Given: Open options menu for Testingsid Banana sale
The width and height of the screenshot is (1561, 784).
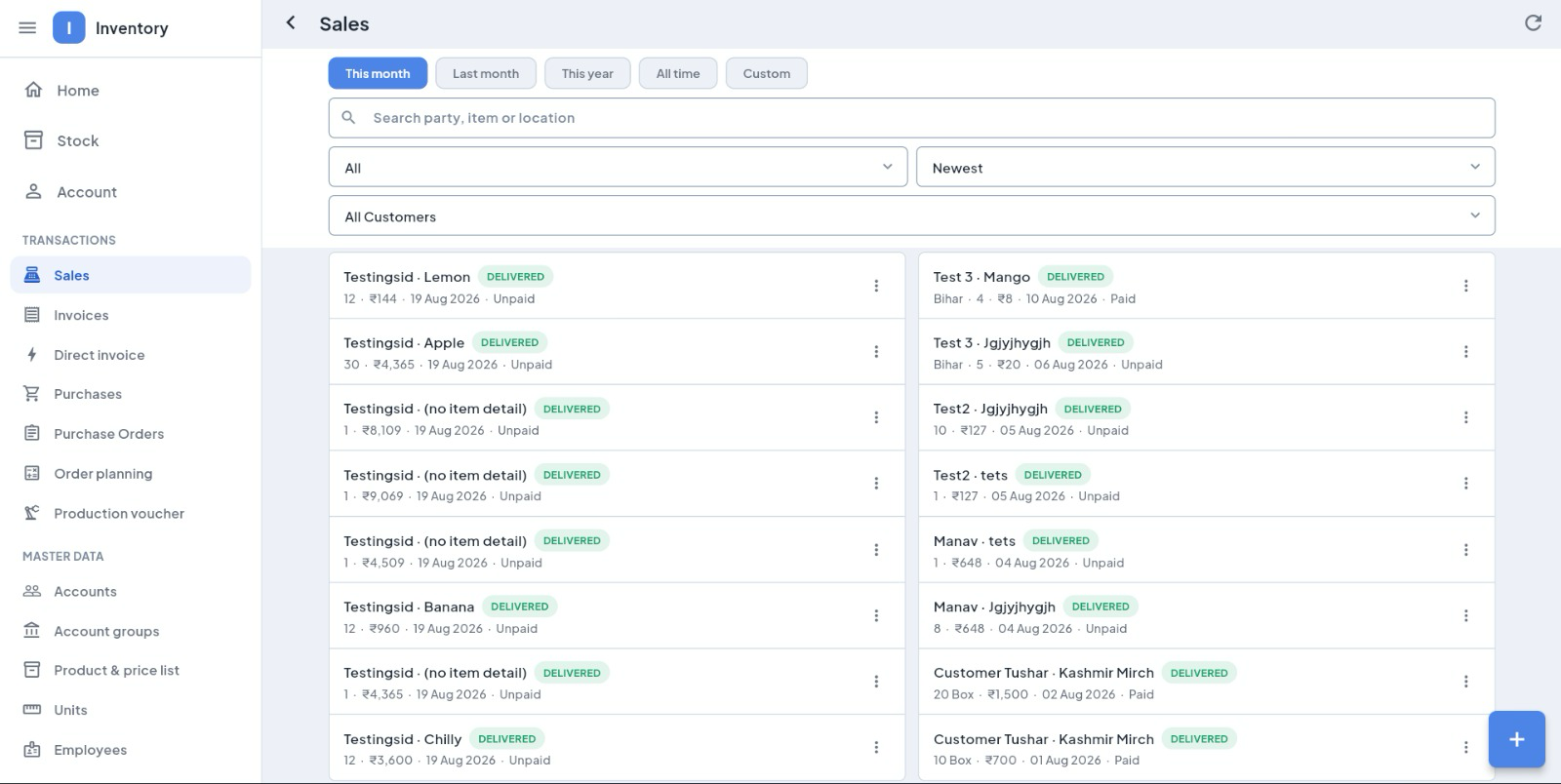Looking at the screenshot, I should click(876, 616).
